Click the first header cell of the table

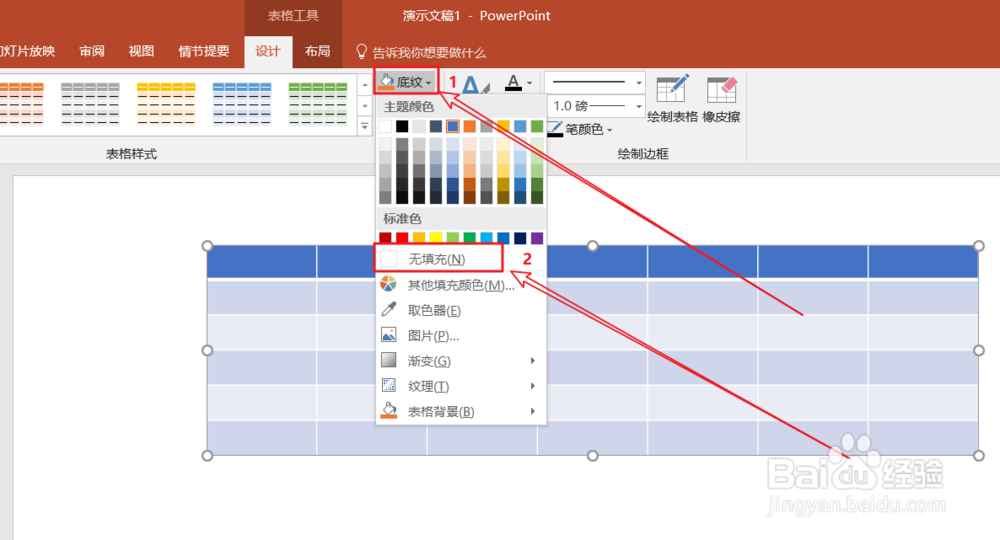click(x=262, y=262)
